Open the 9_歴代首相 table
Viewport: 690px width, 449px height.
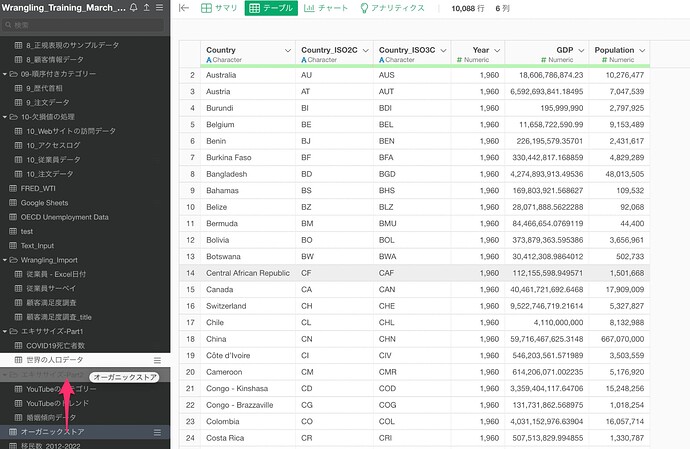pyautogui.click(x=44, y=88)
